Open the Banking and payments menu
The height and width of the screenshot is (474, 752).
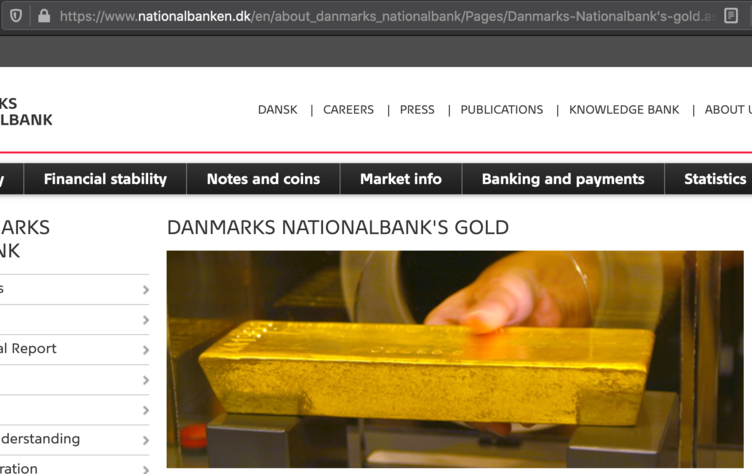click(x=563, y=179)
